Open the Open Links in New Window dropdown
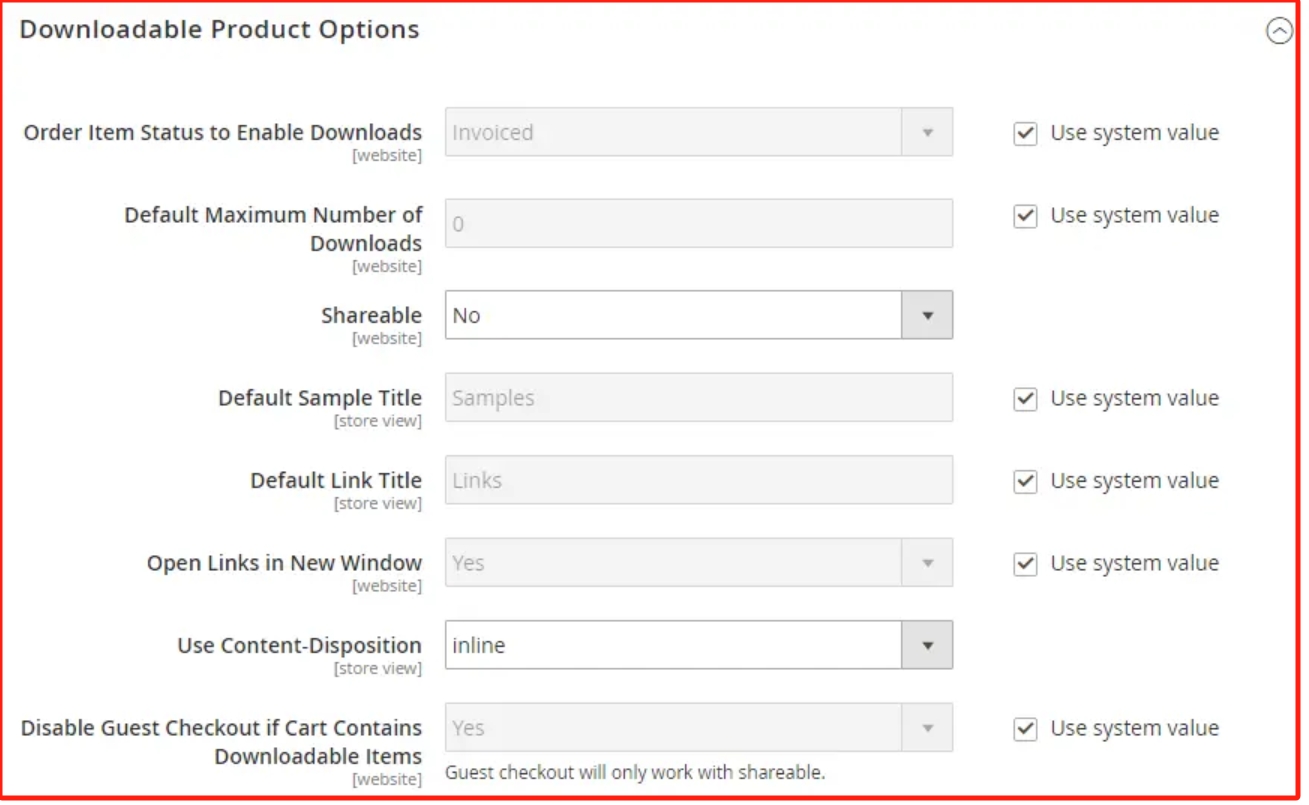The height and width of the screenshot is (805, 1309). point(698,563)
